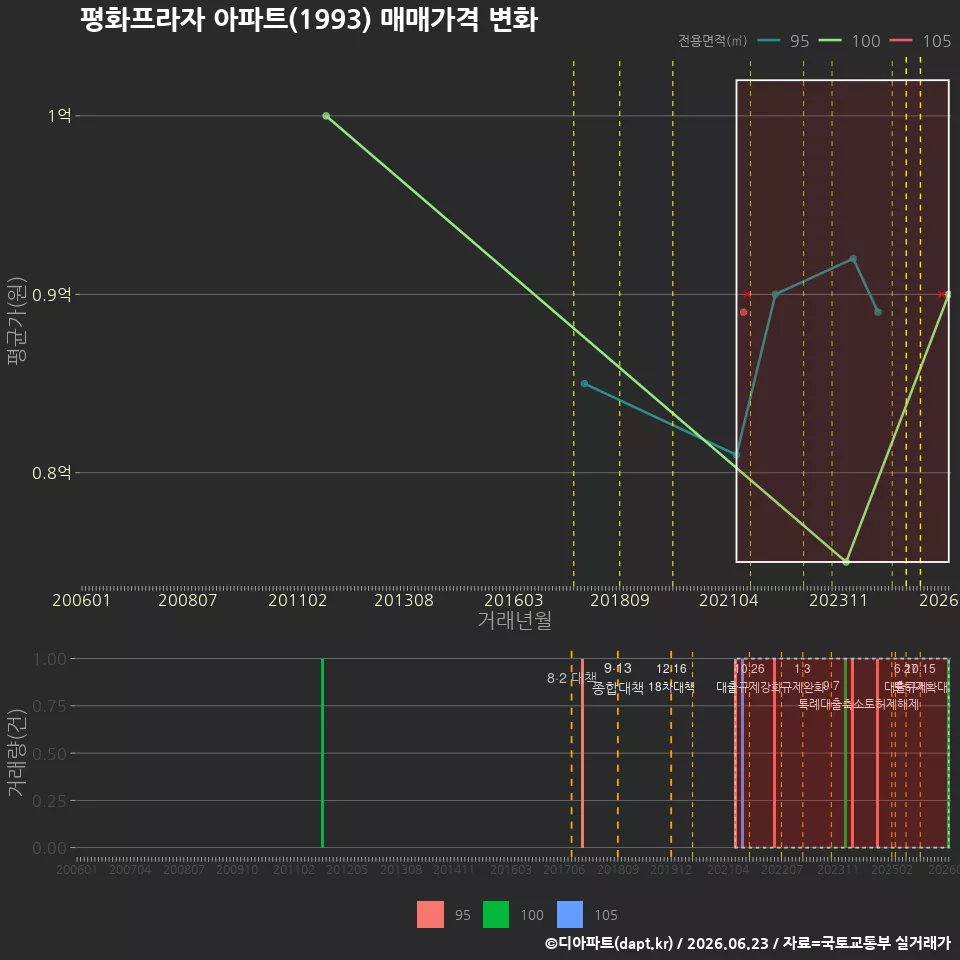Click the 12·16 18차대책 marker label

671,678
